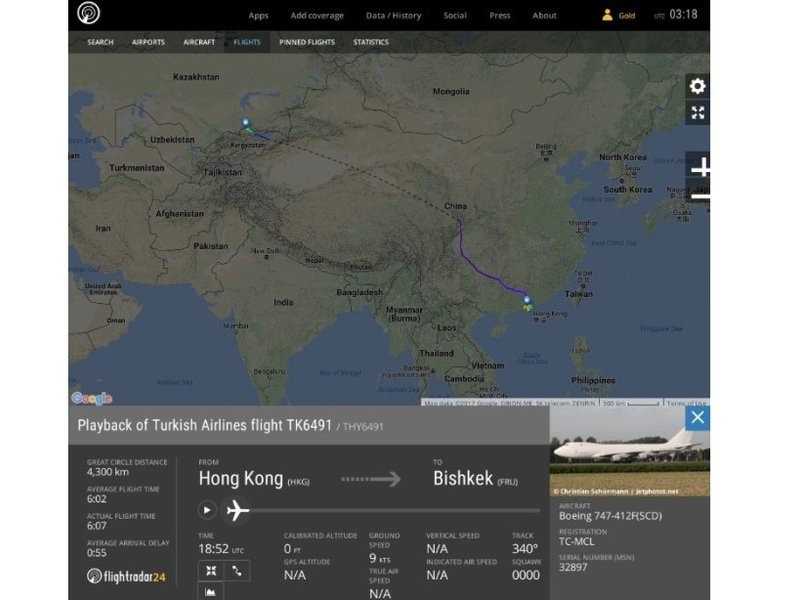
Task: Zoom in the map with plus button
Action: click(700, 167)
